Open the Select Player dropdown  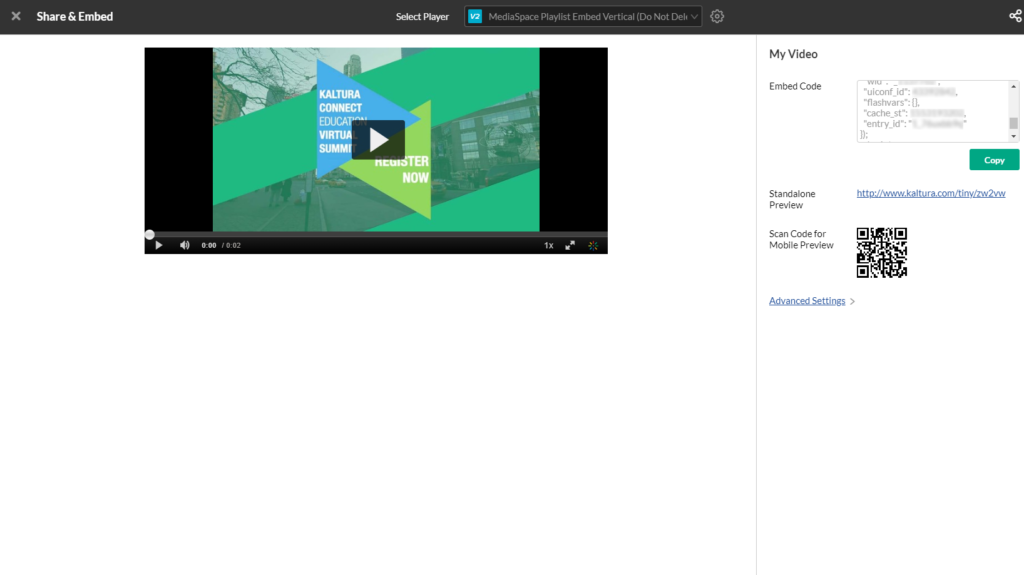(583, 16)
